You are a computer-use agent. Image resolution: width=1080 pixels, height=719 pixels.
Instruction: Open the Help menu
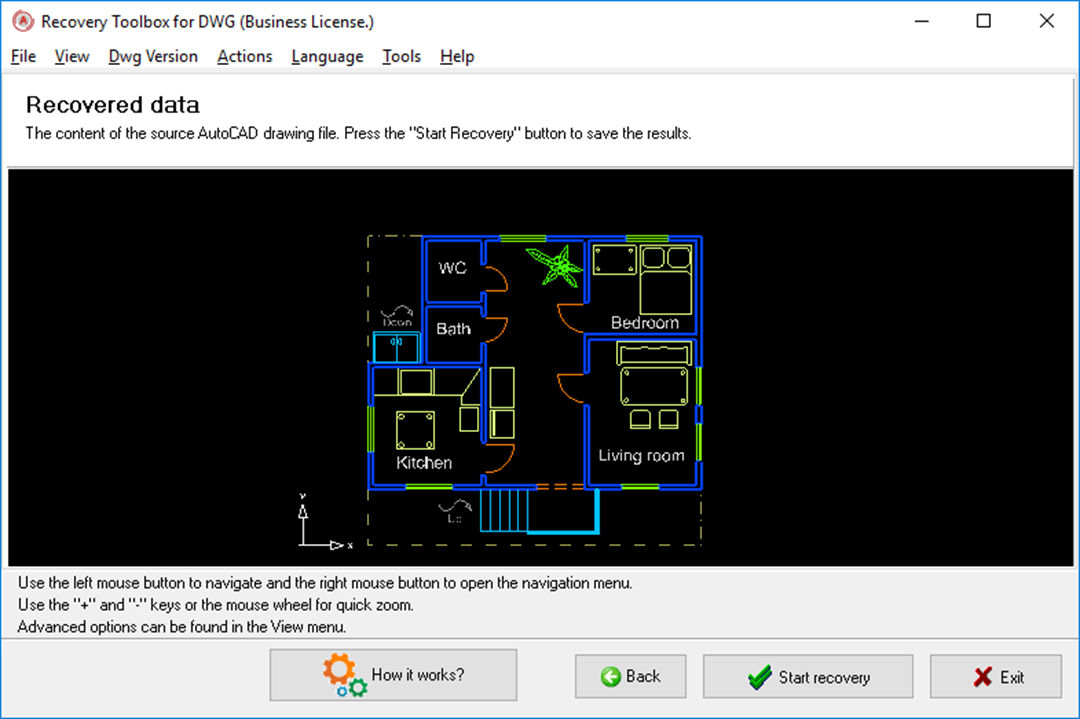tap(457, 56)
